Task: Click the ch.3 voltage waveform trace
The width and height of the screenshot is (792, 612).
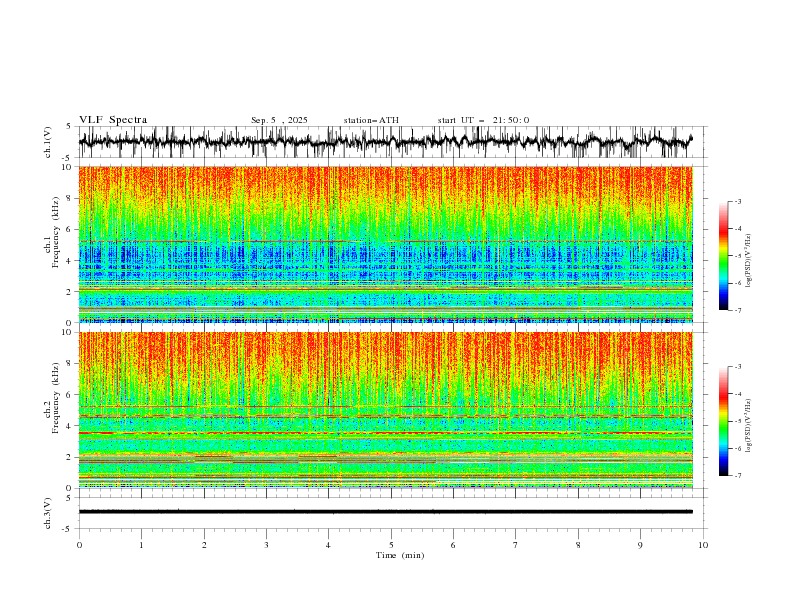Action: pyautogui.click(x=385, y=512)
